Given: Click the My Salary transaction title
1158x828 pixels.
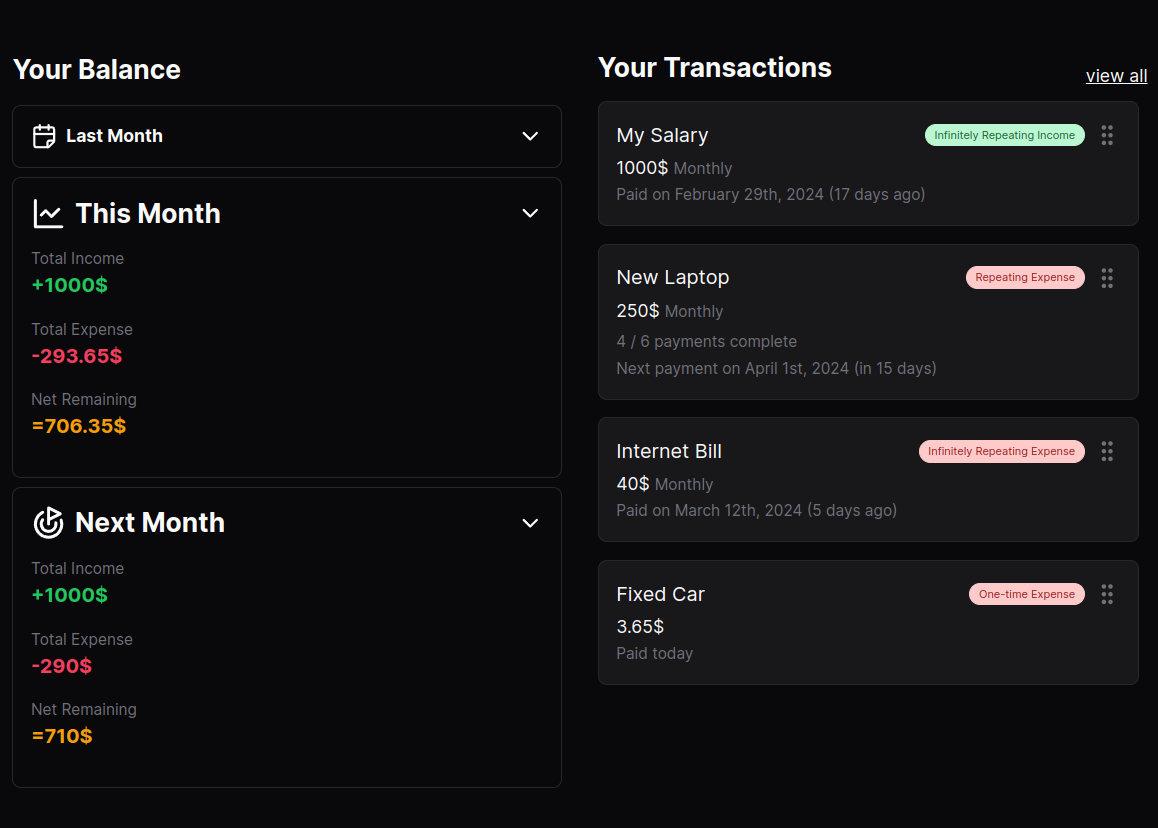Looking at the screenshot, I should click(662, 135).
